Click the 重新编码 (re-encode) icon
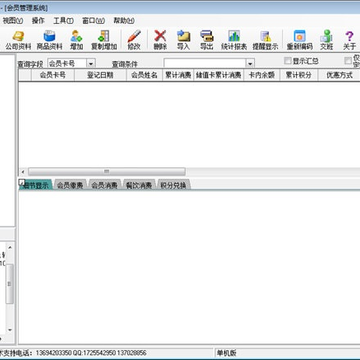Screen dimensions: 360x360 point(300,40)
